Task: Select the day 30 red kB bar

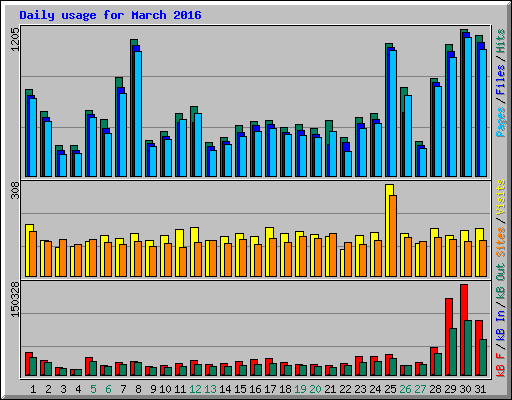Action: point(463,330)
